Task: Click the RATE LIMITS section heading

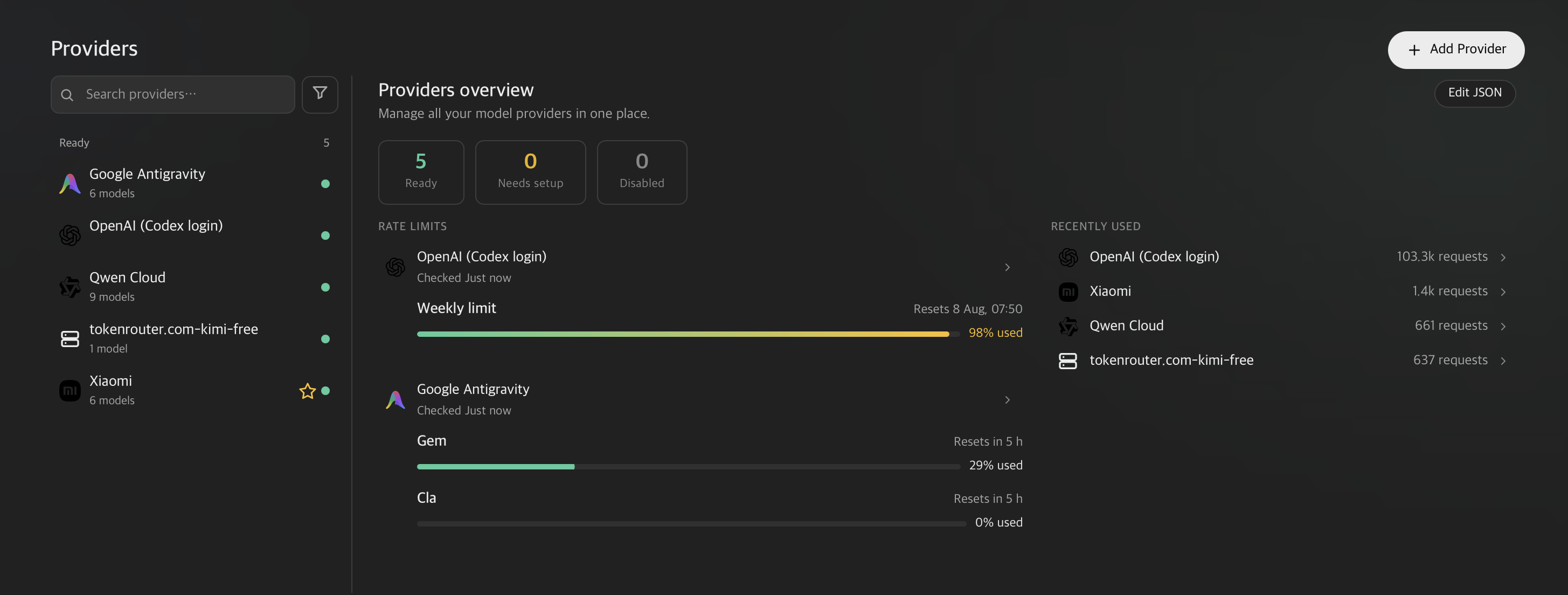Action: [413, 226]
